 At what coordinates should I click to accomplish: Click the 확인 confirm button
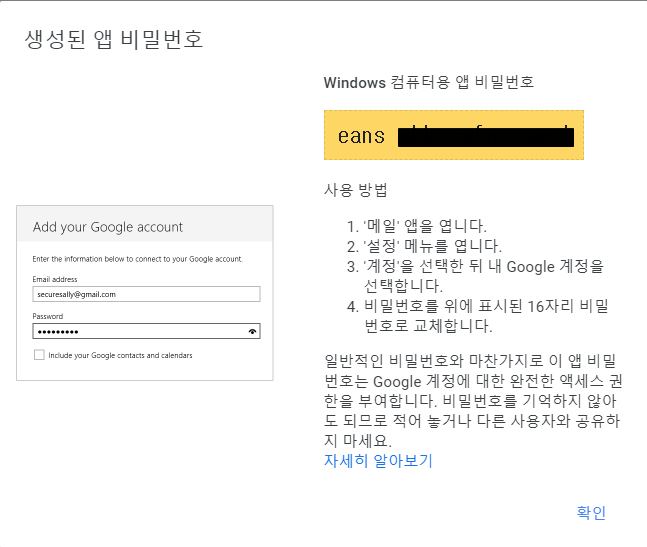(591, 513)
